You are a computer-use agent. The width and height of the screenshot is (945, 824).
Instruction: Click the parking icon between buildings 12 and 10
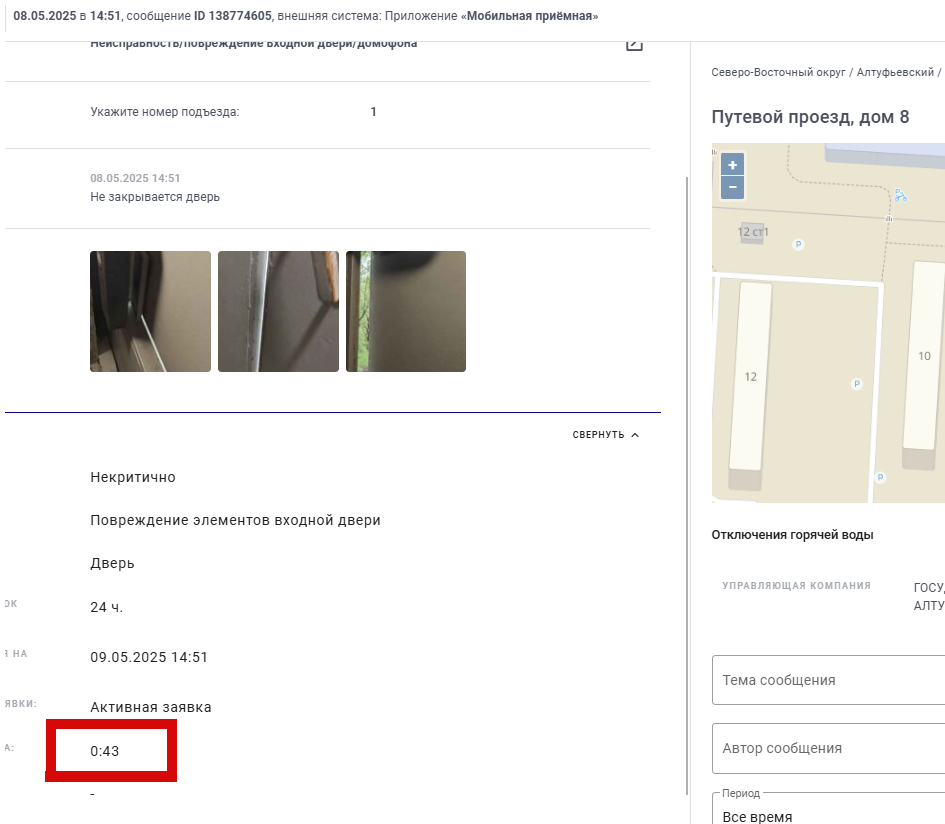[x=856, y=384]
